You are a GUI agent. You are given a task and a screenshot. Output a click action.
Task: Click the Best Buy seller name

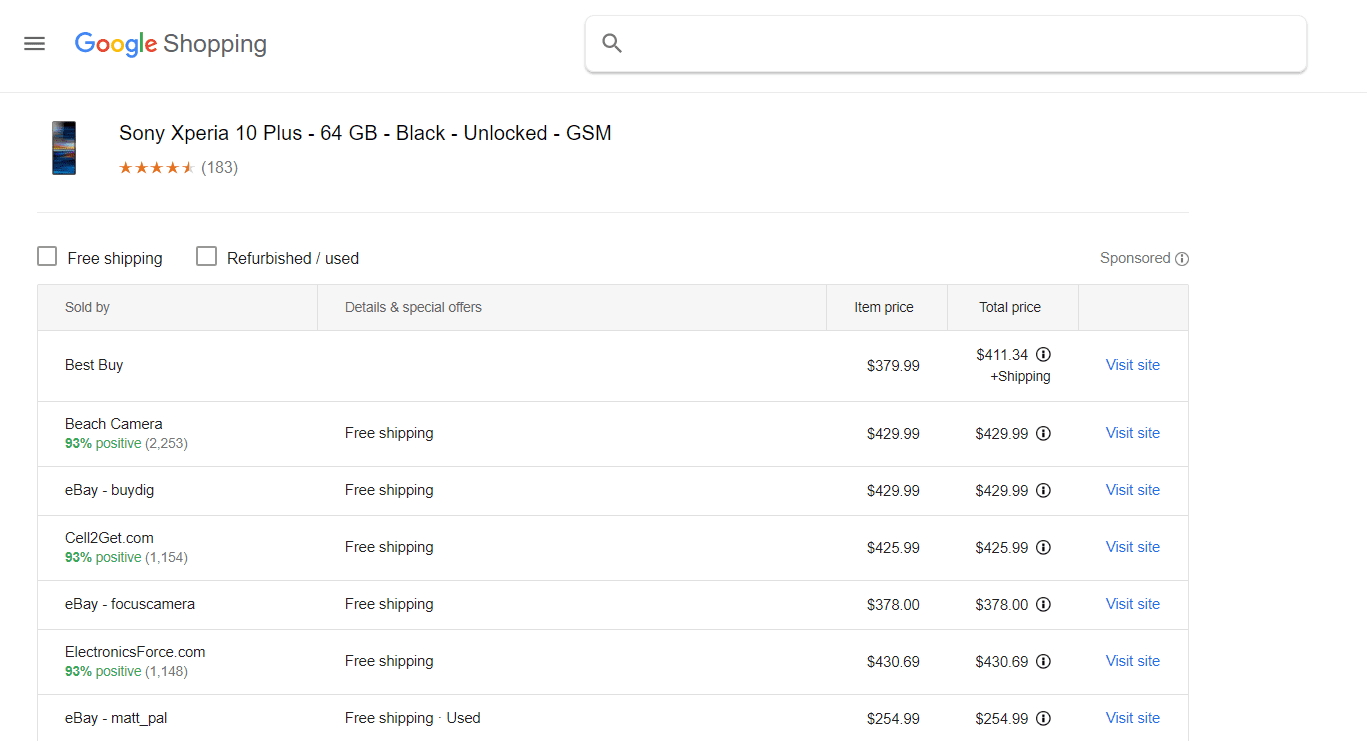[x=94, y=365]
